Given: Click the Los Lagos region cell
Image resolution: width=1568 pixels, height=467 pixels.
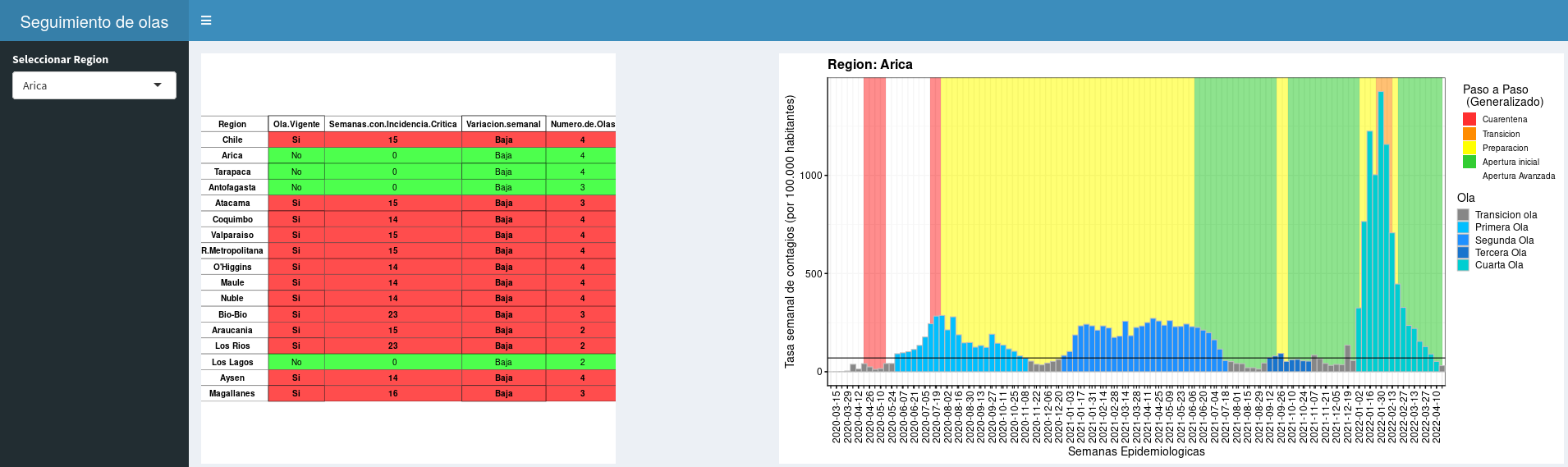Looking at the screenshot, I should click(x=232, y=362).
